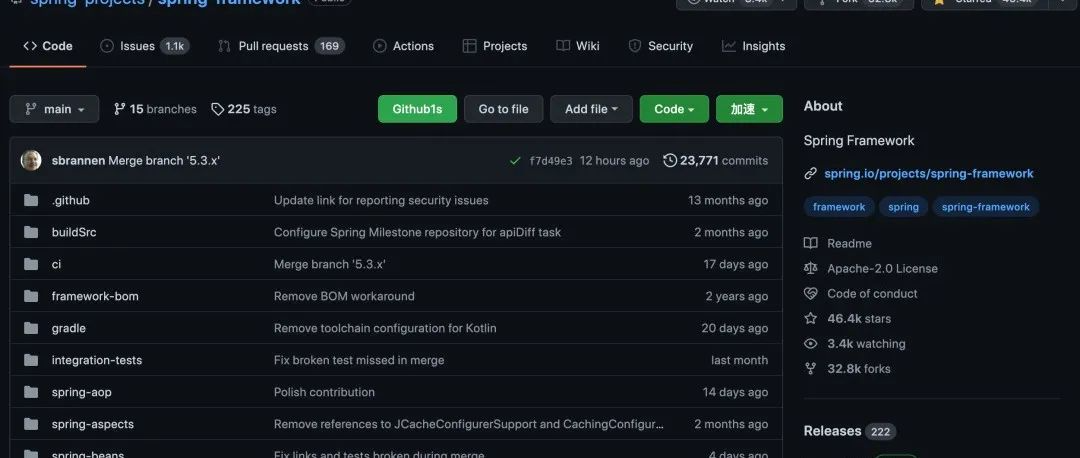Open the framework-bom folder
Screen dimensions: 1080x458
coord(95,296)
